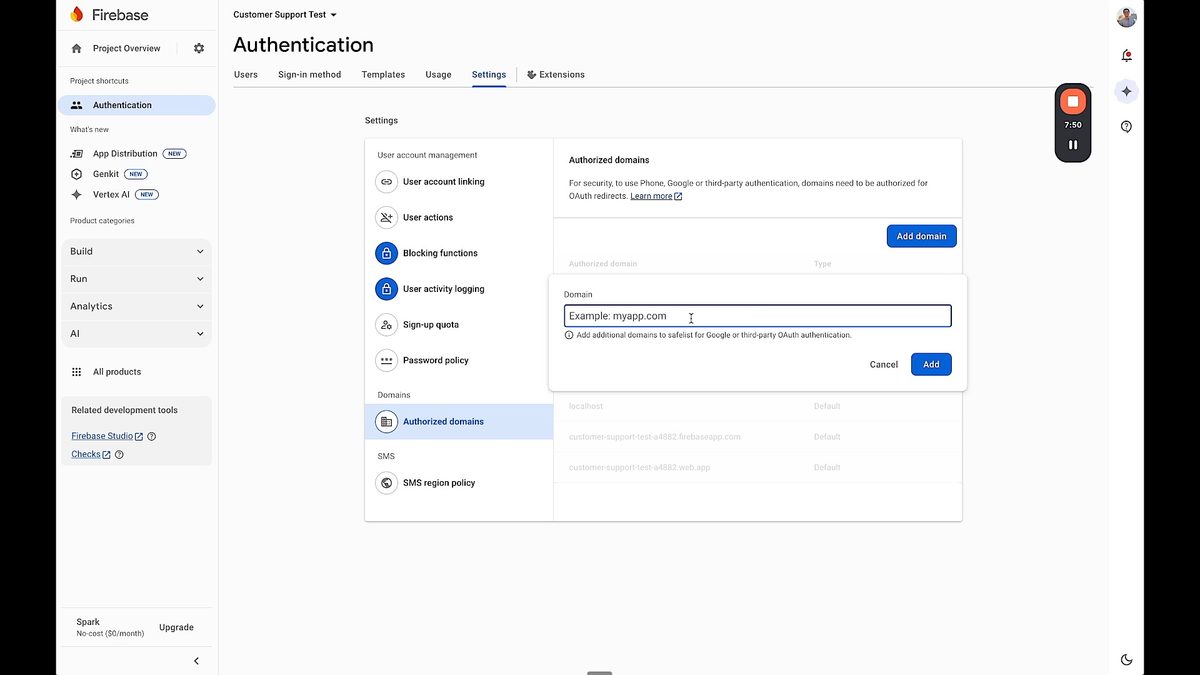Screen dimensions: 1200x675
Task: Select the Settings tab
Action: click(489, 75)
